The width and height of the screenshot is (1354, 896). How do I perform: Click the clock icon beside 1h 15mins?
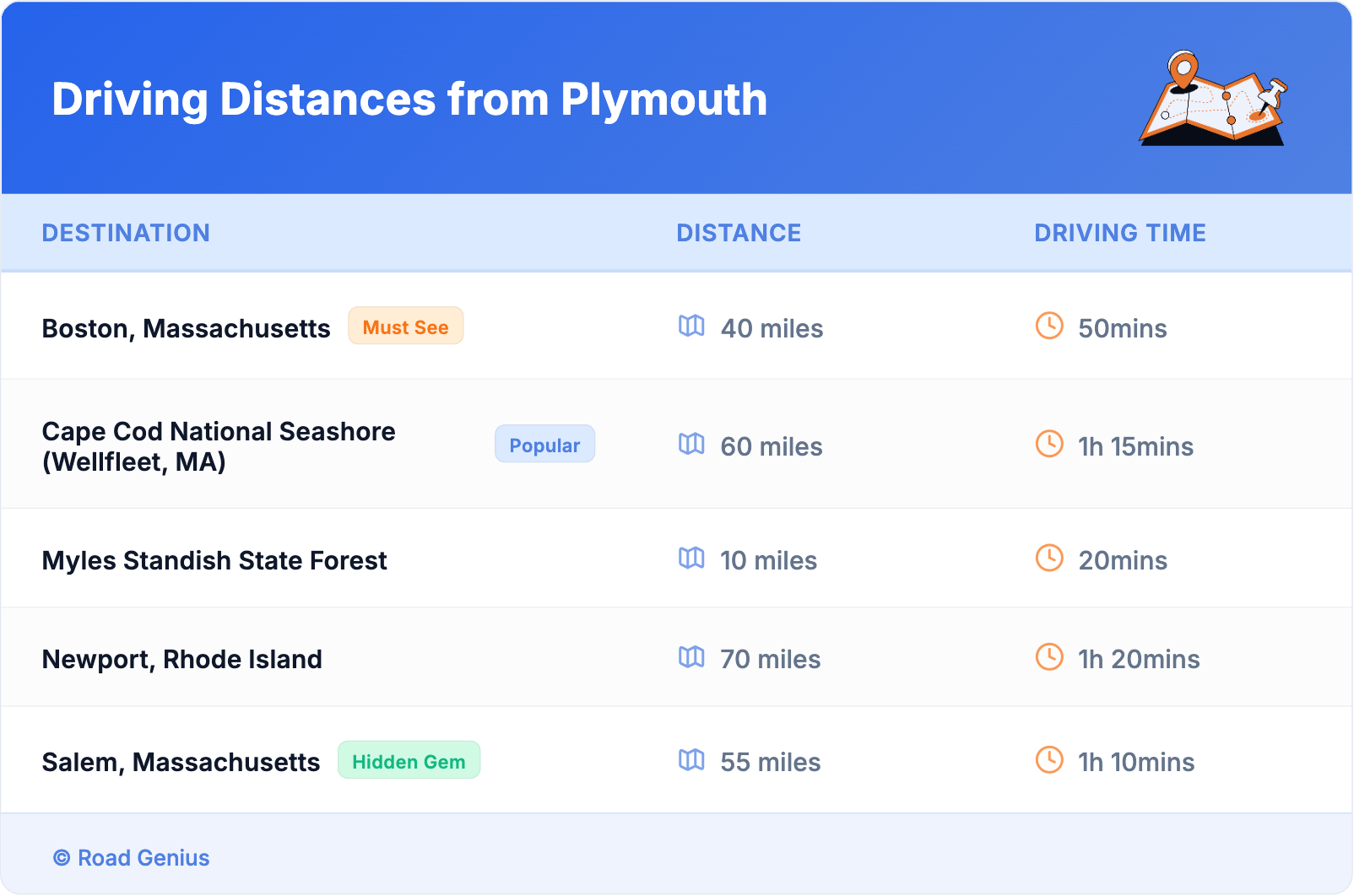[x=1049, y=444]
